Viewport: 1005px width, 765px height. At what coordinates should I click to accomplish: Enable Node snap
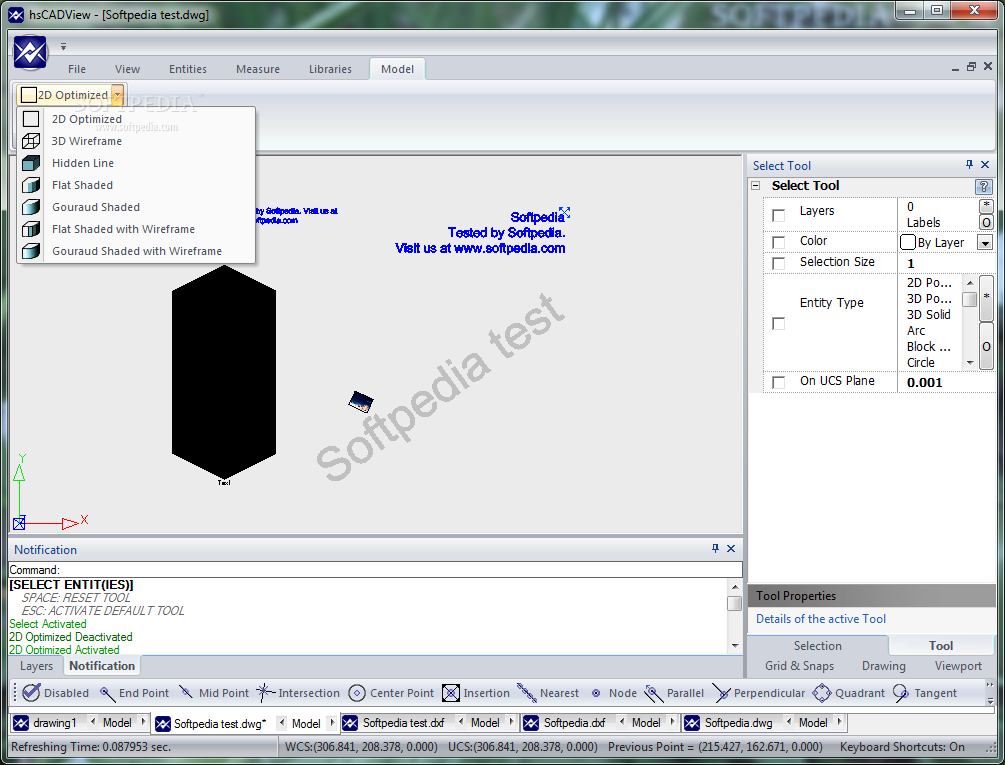pos(614,693)
